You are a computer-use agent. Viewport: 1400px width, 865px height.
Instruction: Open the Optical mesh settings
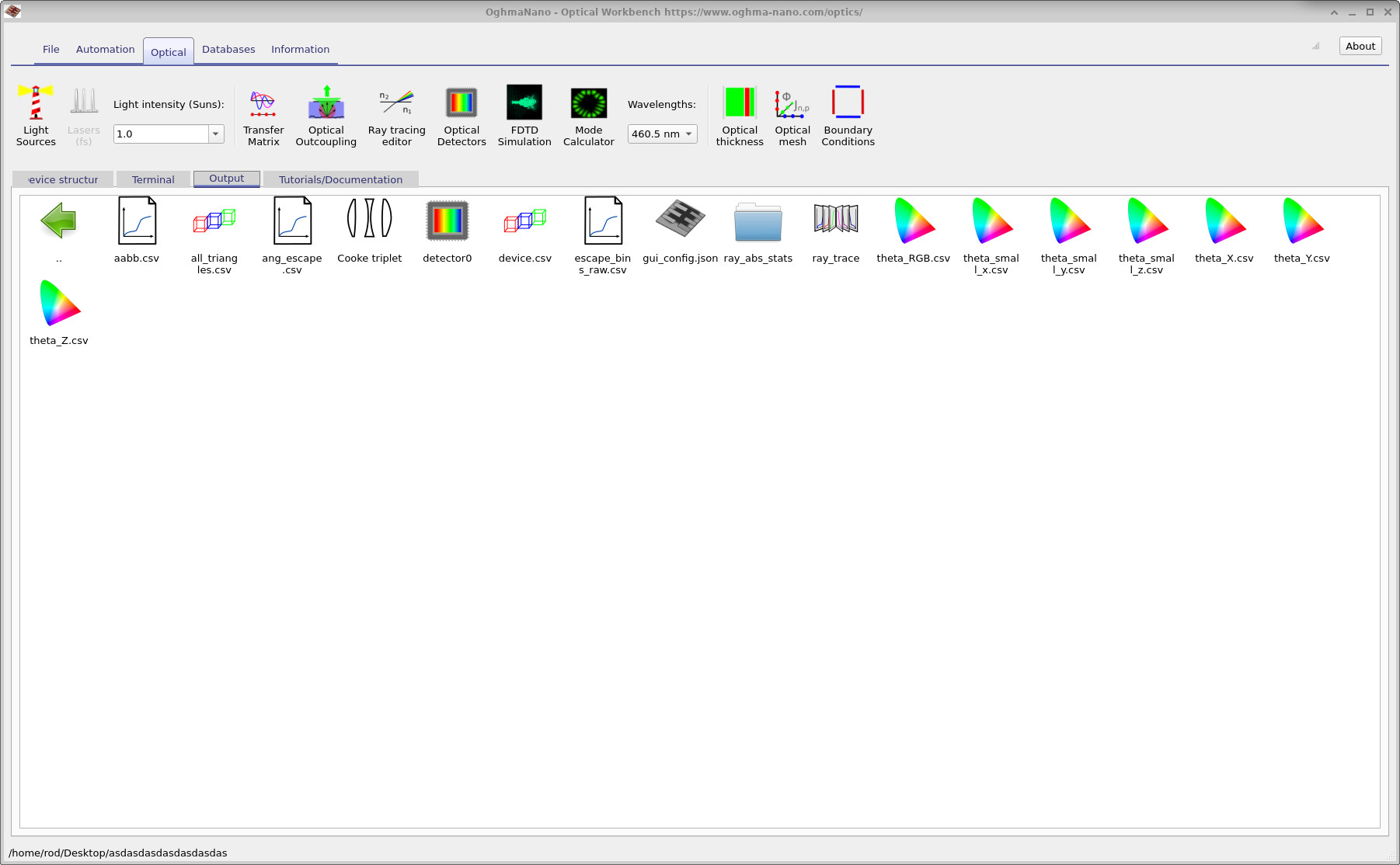pos(791,116)
